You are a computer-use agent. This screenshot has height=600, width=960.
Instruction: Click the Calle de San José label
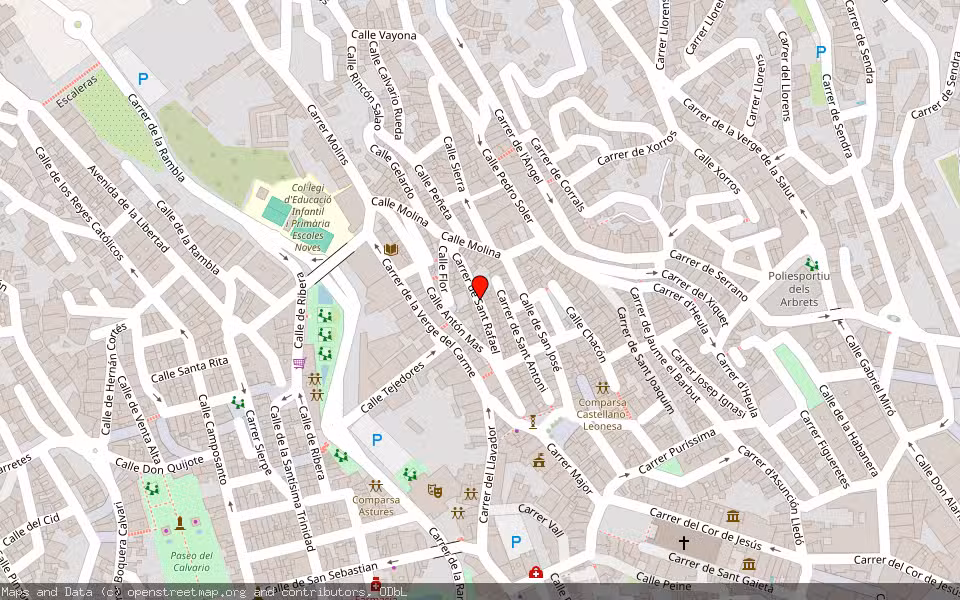pos(539,332)
